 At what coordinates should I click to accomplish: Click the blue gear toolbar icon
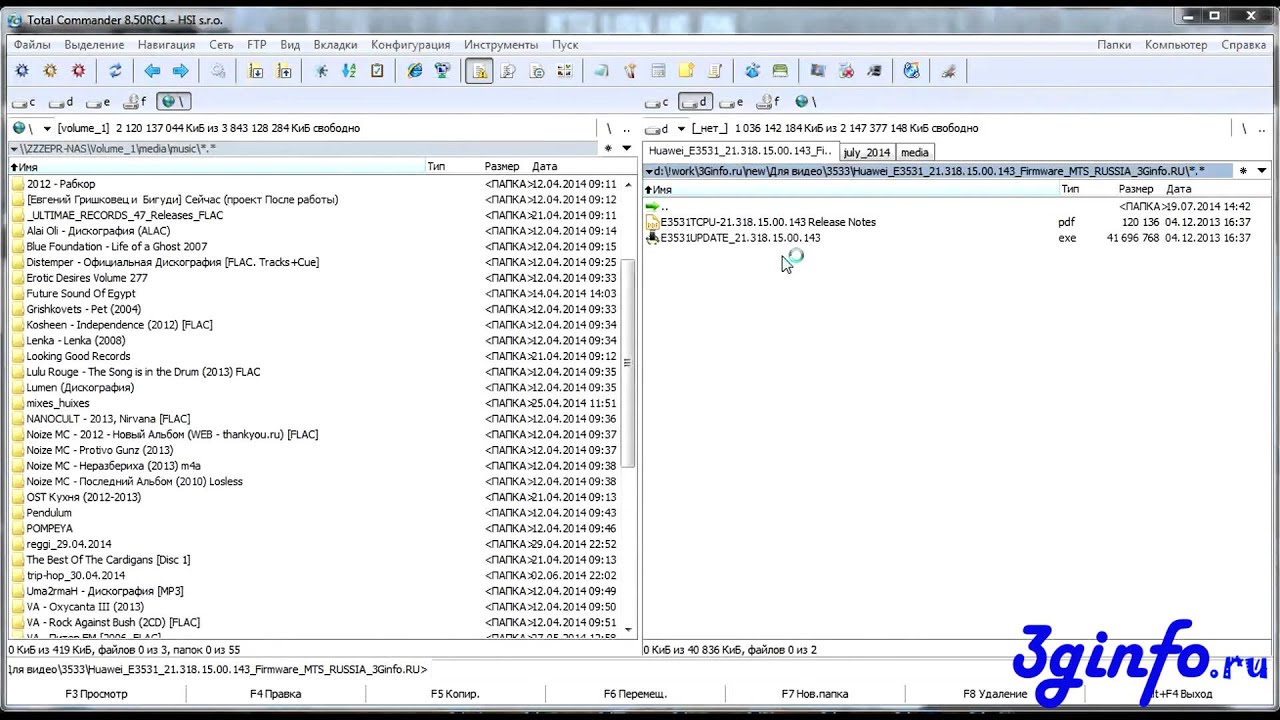[x=22, y=71]
